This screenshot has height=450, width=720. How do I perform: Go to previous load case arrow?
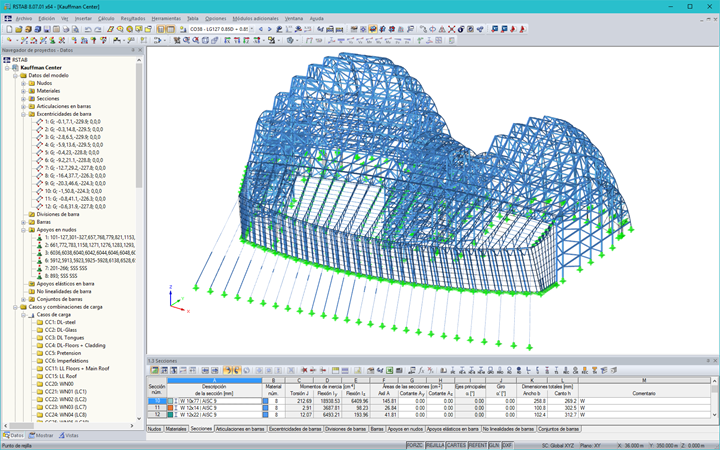261,29
